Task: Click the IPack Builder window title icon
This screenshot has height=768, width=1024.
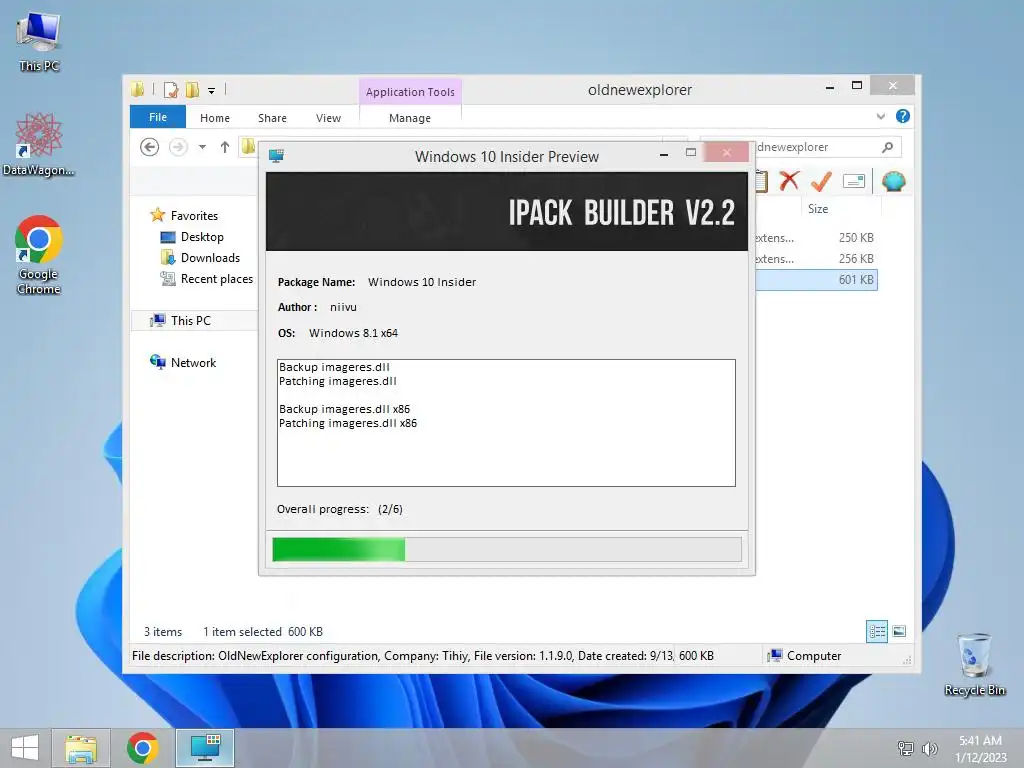Action: pyautogui.click(x=276, y=155)
